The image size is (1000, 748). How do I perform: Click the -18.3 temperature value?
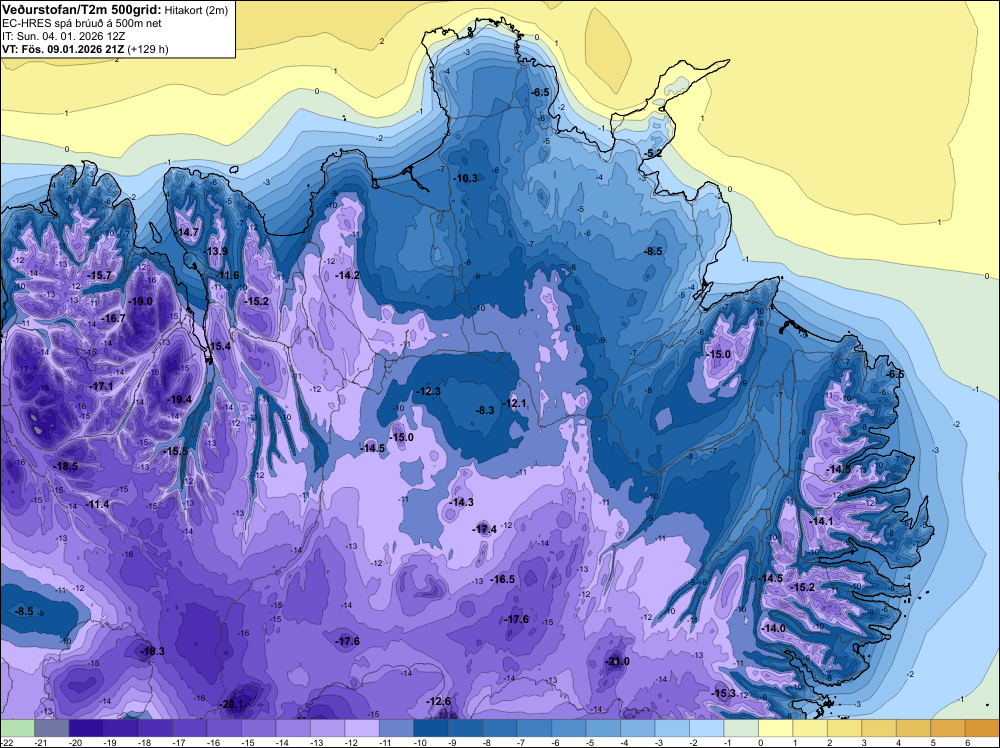point(152,651)
